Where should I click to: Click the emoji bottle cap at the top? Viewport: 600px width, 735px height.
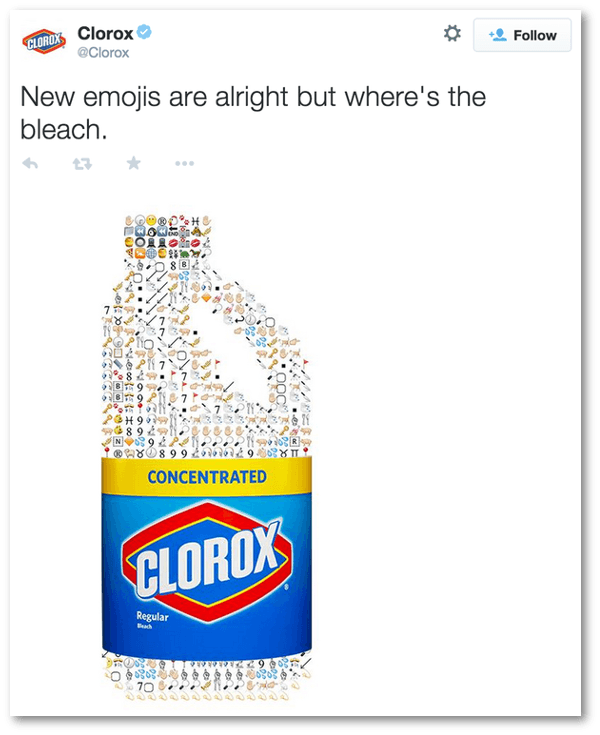coord(168,237)
